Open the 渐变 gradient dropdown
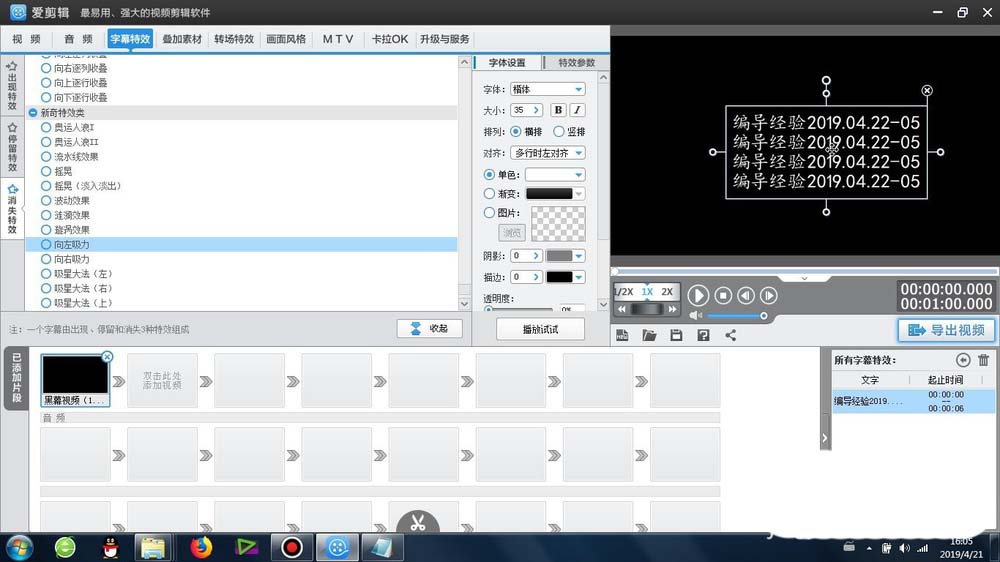 578,194
